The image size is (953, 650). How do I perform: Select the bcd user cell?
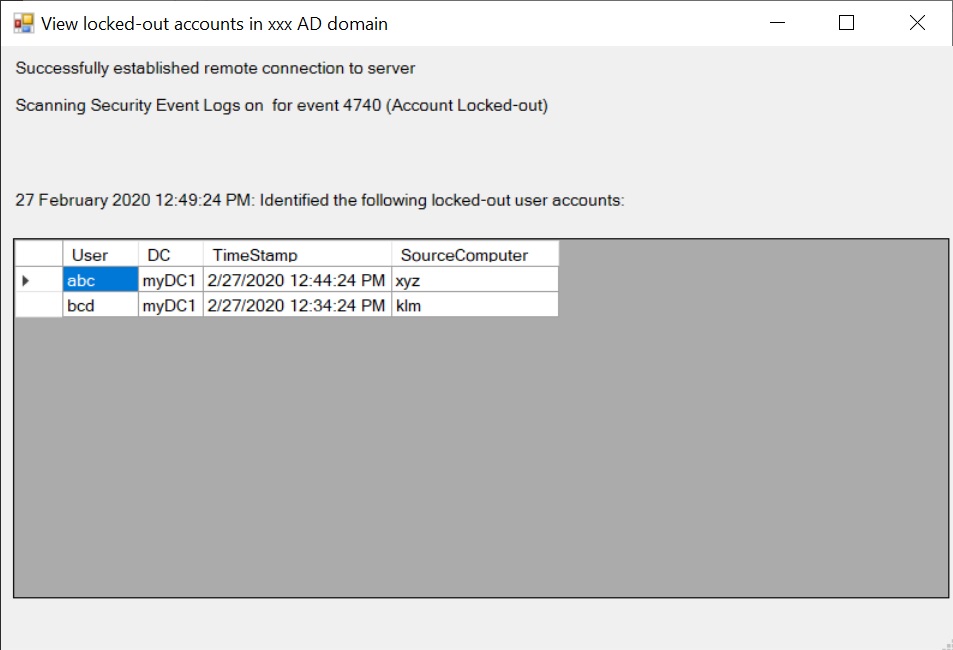click(x=100, y=305)
